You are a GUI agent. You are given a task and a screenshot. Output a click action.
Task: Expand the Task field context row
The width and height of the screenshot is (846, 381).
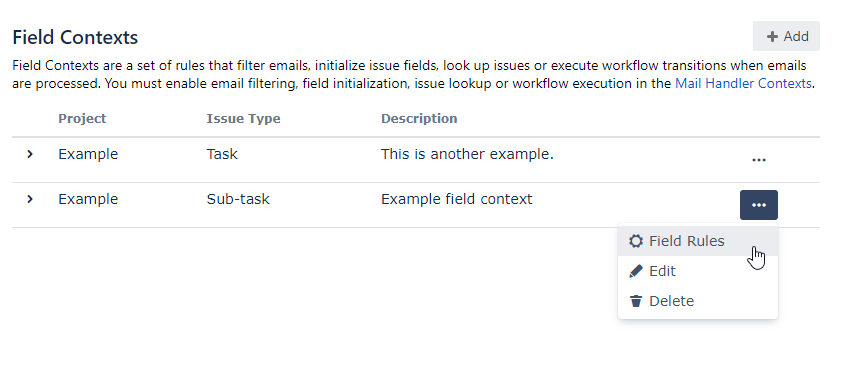30,154
